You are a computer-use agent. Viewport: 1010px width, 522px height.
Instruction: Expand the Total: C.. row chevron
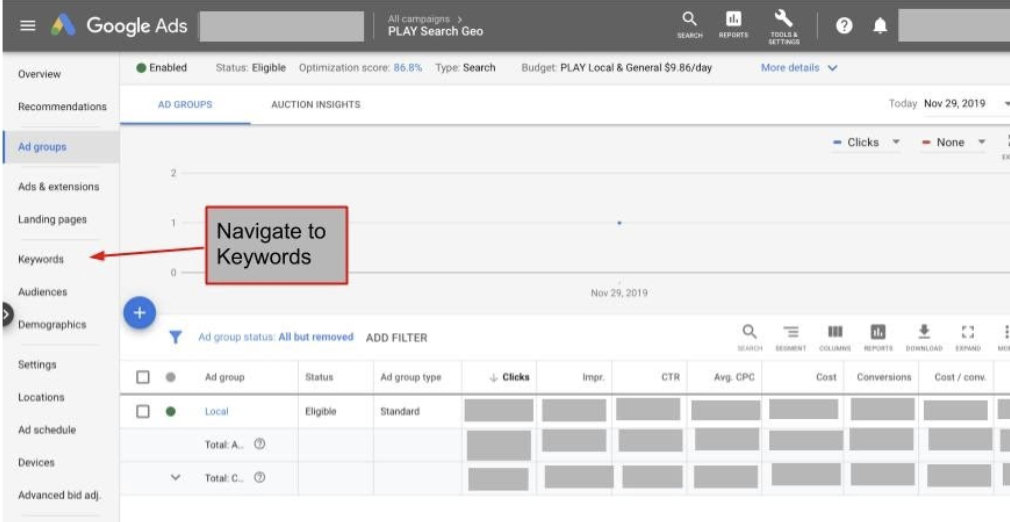[175, 478]
